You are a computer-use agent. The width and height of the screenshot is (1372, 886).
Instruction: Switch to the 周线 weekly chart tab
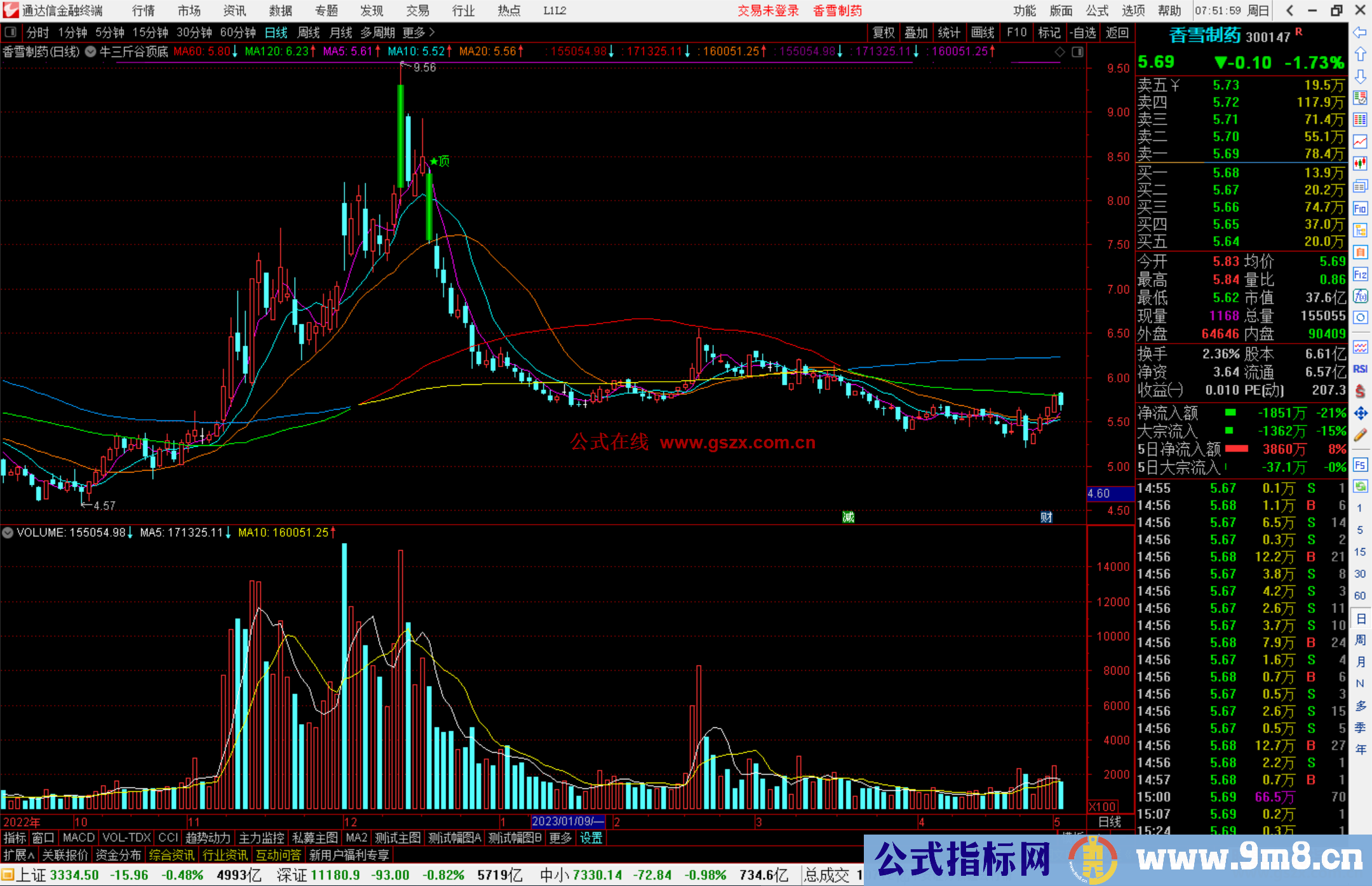coord(308,32)
